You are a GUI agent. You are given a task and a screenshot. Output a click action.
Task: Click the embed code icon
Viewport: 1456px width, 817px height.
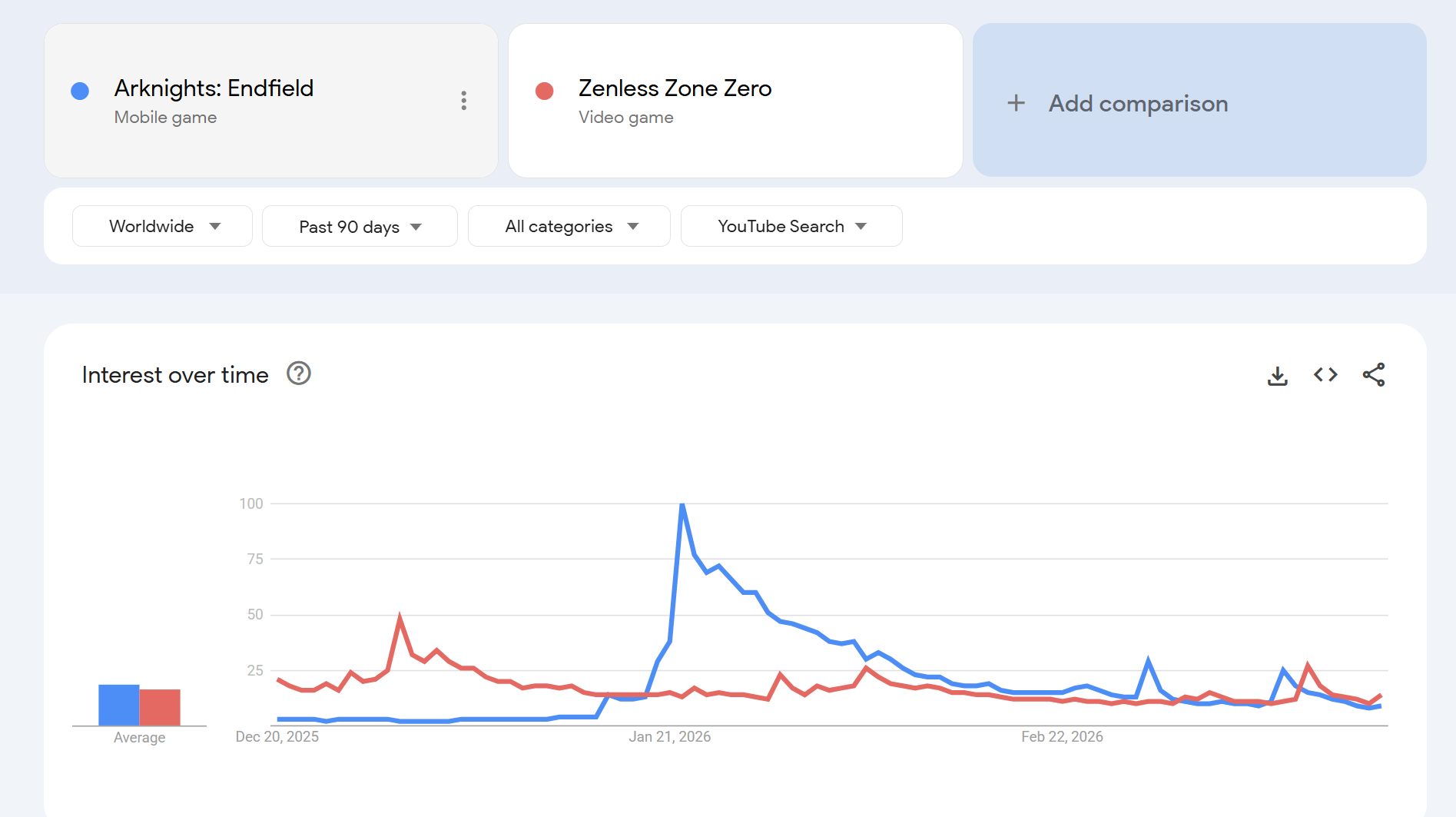(x=1325, y=375)
